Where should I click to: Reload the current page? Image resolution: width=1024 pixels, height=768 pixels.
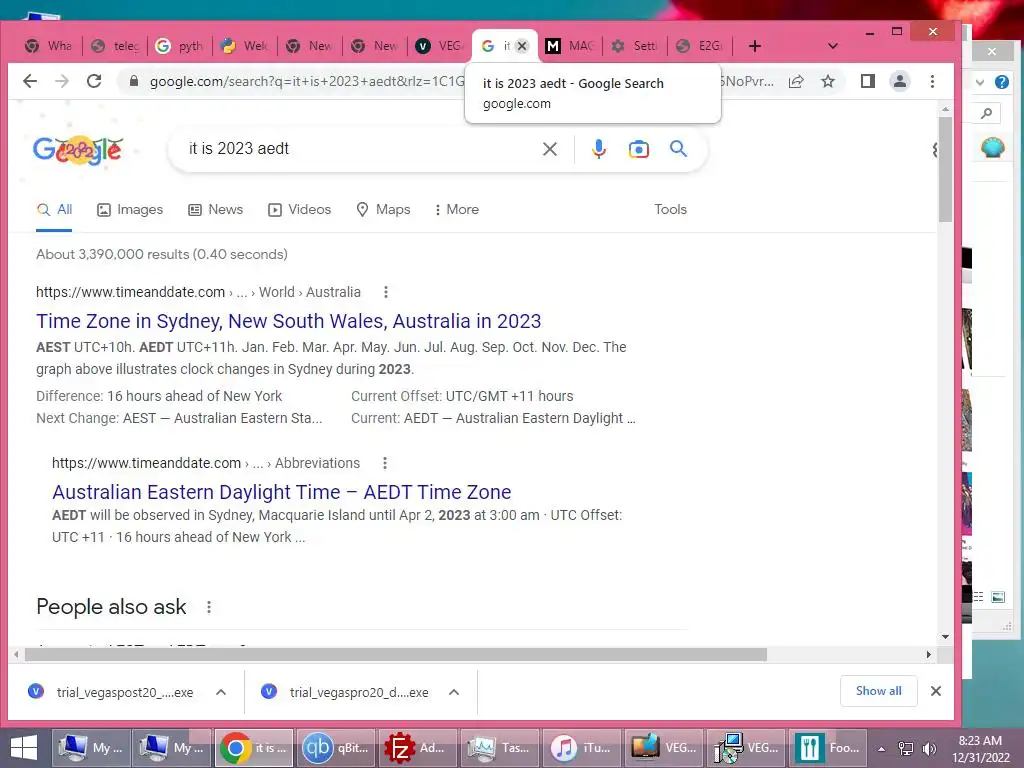(94, 81)
